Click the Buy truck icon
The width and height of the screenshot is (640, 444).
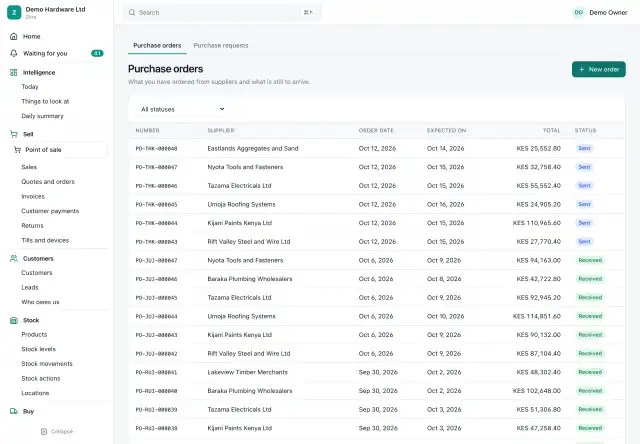click(13, 411)
